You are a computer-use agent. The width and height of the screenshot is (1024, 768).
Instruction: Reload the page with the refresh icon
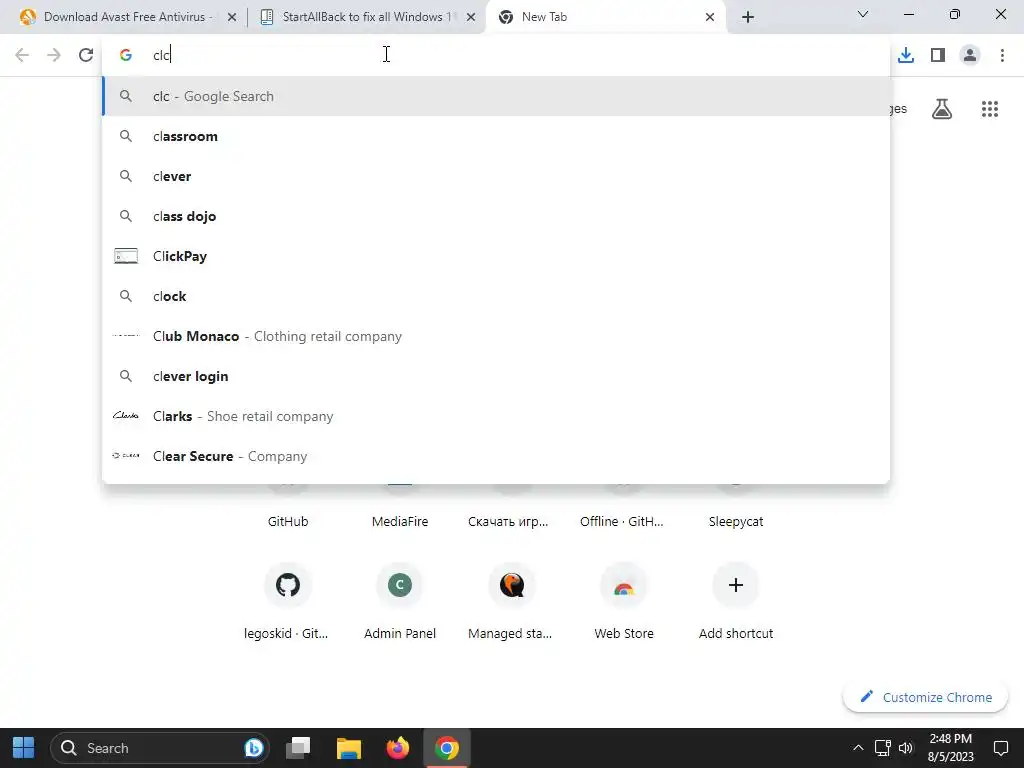pyautogui.click(x=86, y=55)
